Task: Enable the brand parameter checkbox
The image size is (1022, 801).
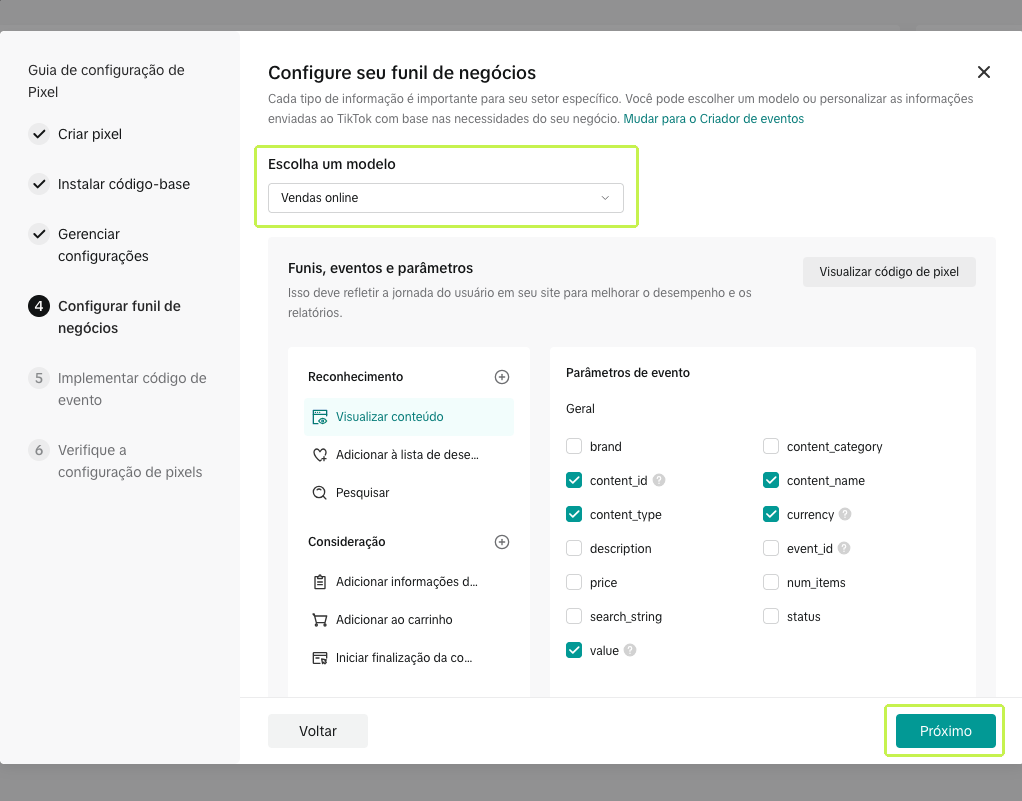Action: point(574,446)
